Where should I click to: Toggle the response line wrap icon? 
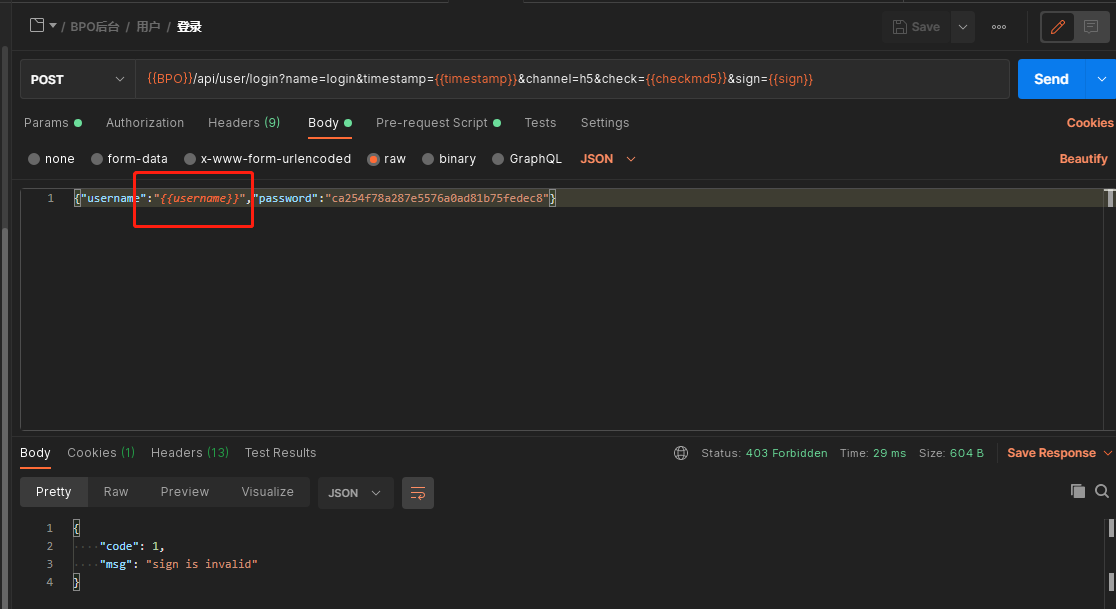[x=418, y=493]
